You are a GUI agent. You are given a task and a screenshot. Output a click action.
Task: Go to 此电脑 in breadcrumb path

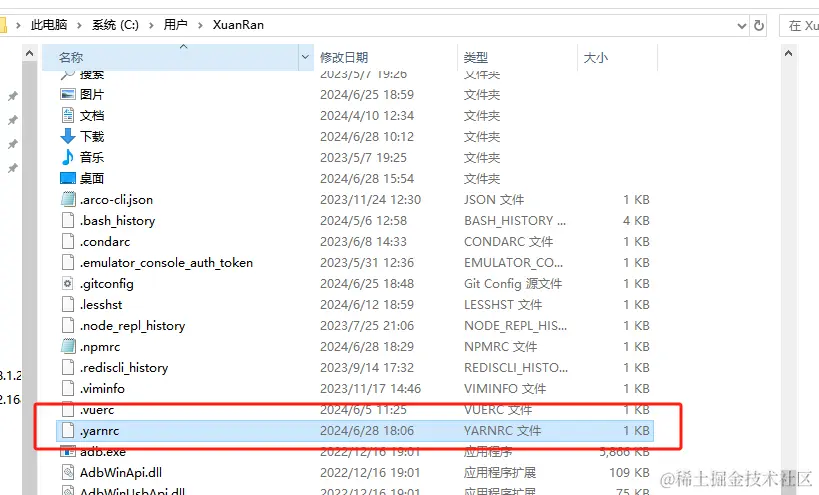pos(49,25)
